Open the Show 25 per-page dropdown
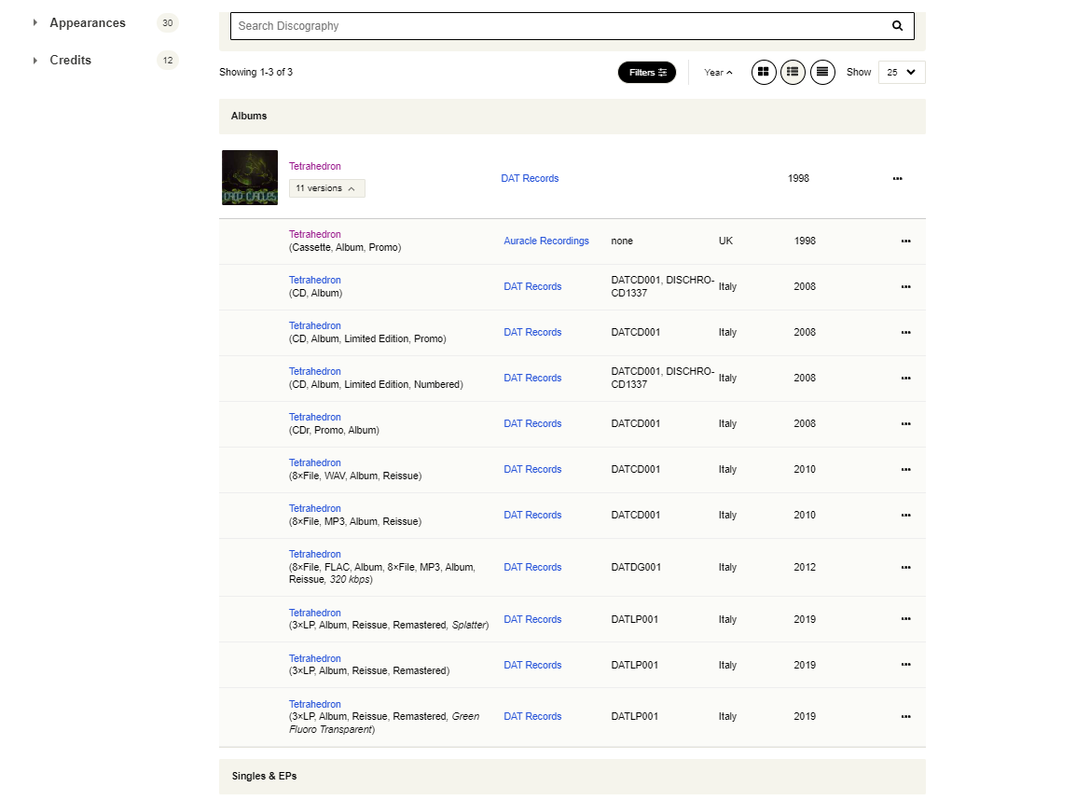This screenshot has width=1076, height=800. point(901,72)
